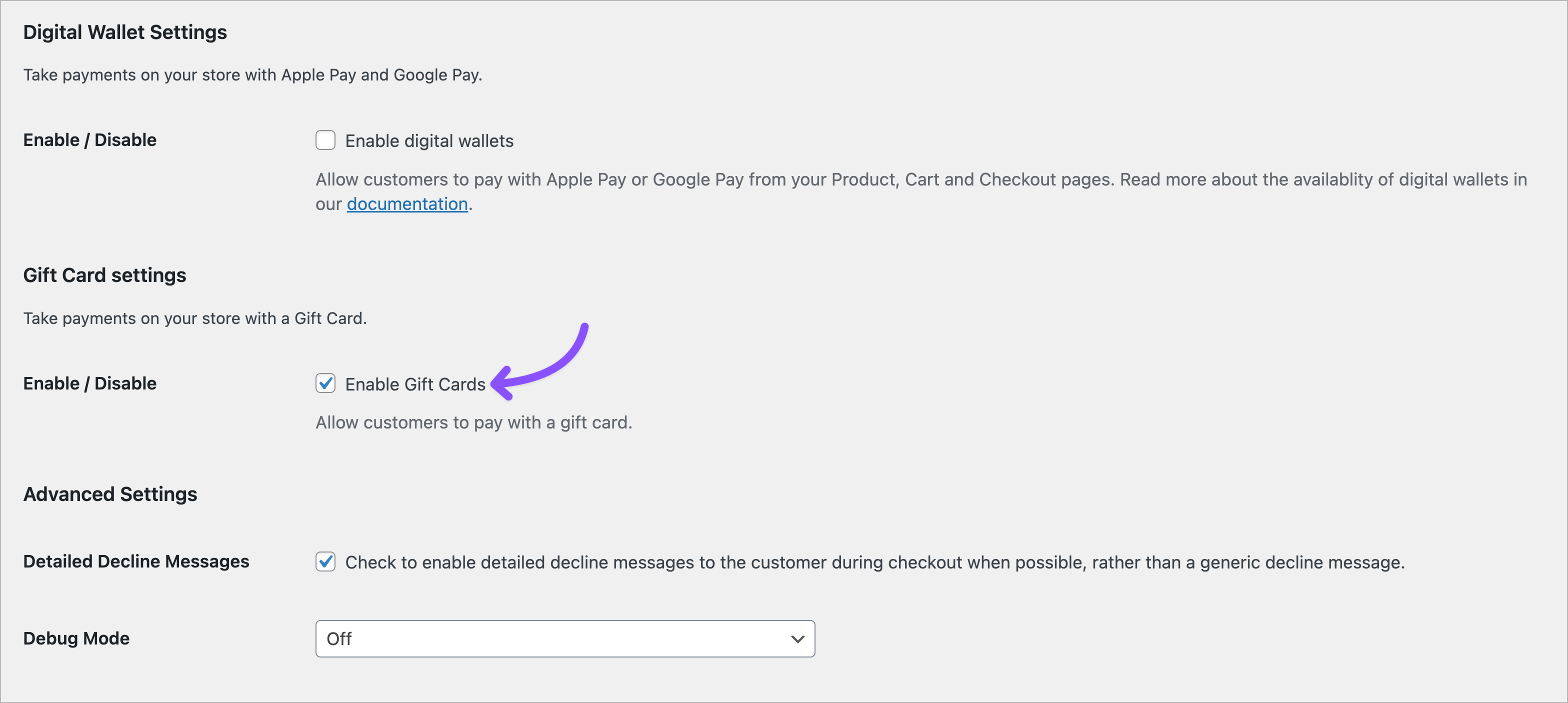Click the Advanced Settings heading
This screenshot has width=1568, height=703.
[110, 493]
